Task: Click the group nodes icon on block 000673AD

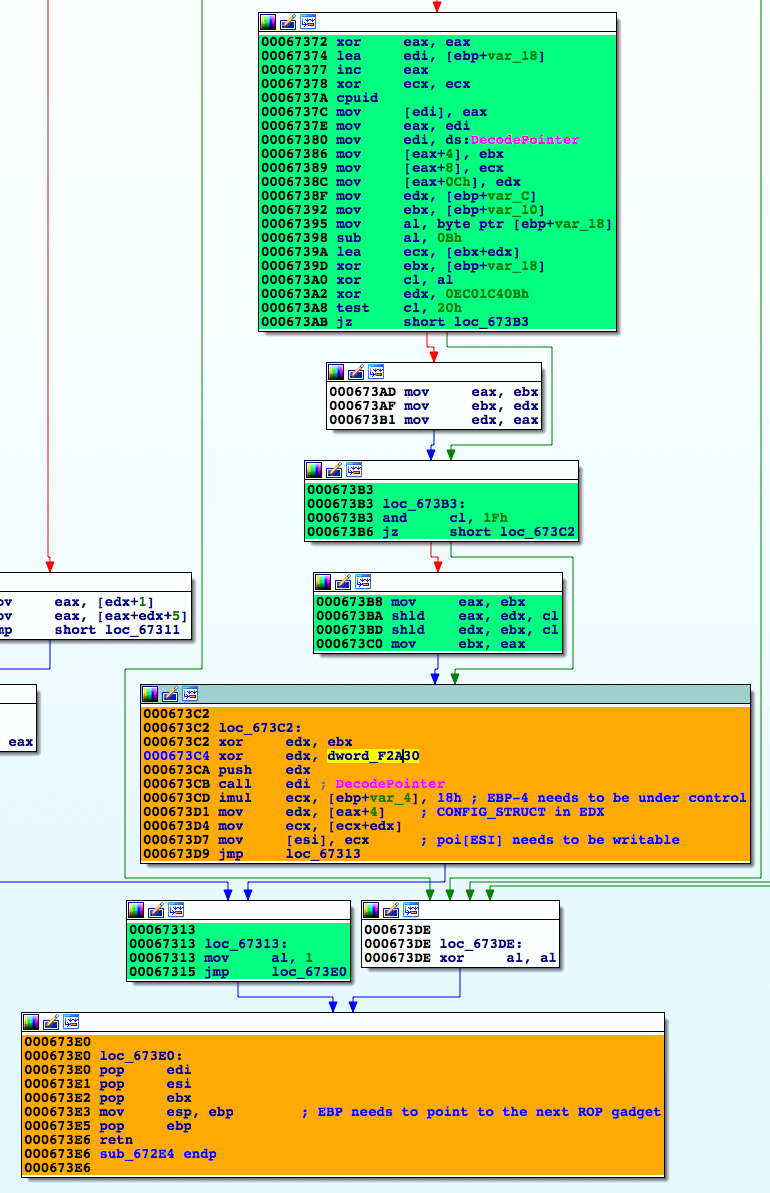Action: point(377,372)
